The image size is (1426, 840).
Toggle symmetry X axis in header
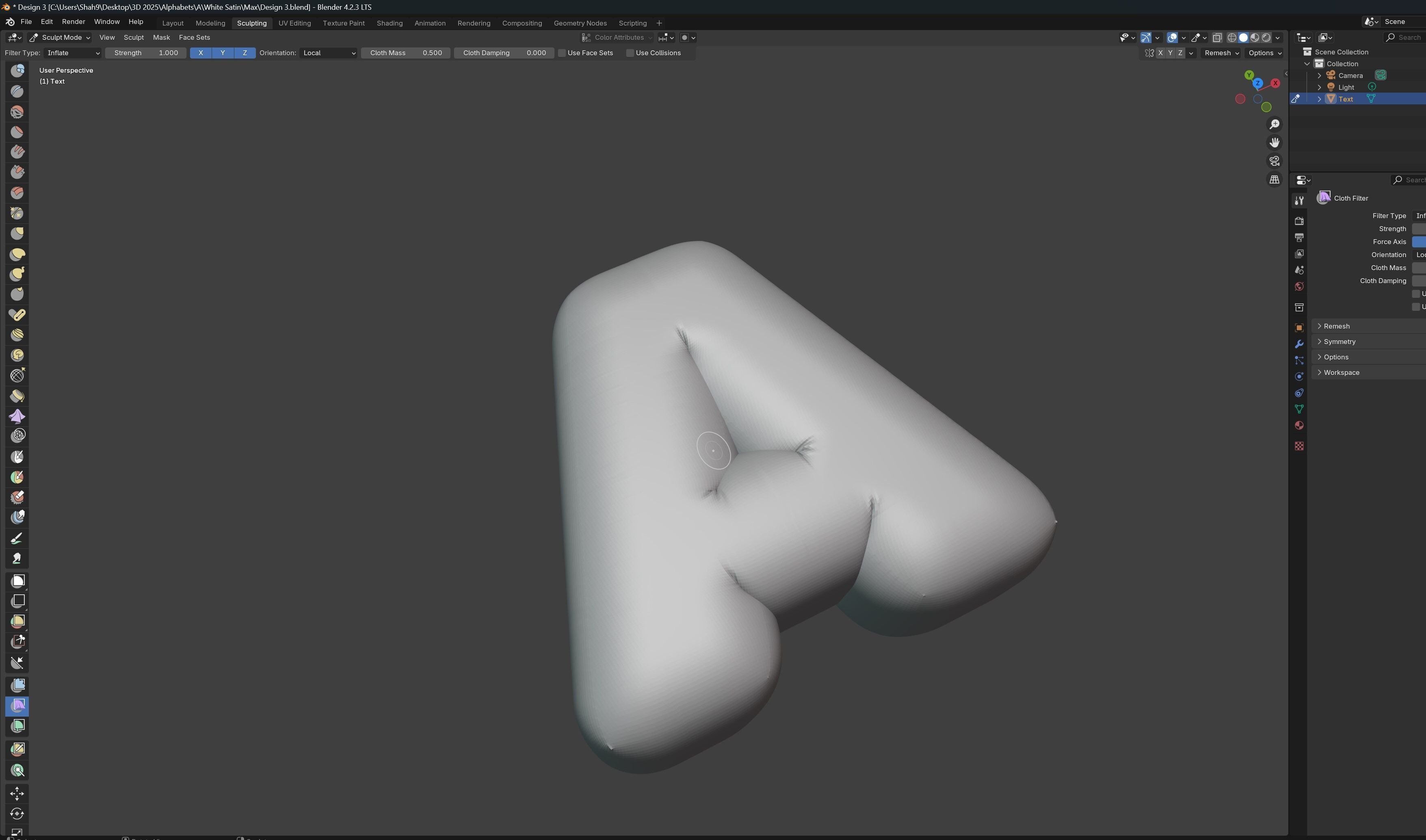[x=1160, y=53]
